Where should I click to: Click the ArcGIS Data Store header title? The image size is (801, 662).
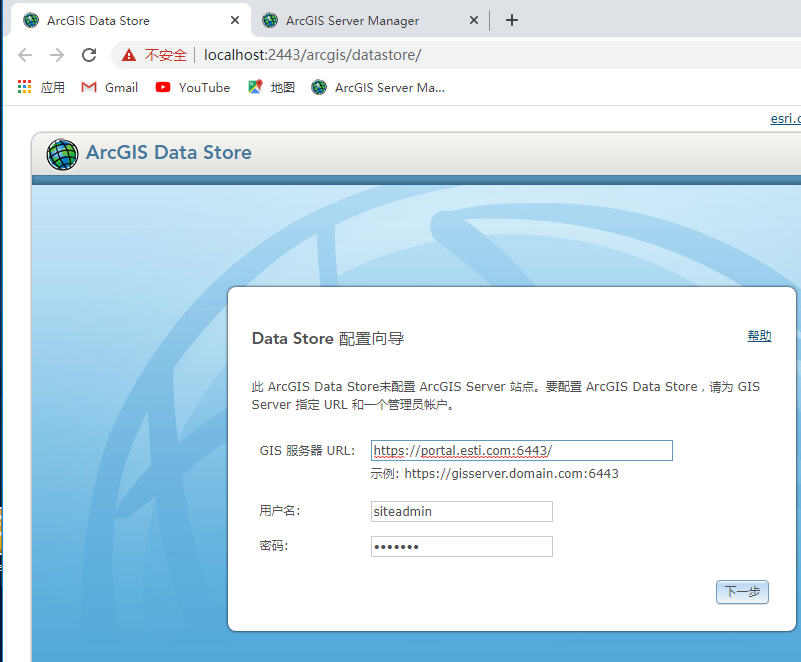[x=169, y=152]
